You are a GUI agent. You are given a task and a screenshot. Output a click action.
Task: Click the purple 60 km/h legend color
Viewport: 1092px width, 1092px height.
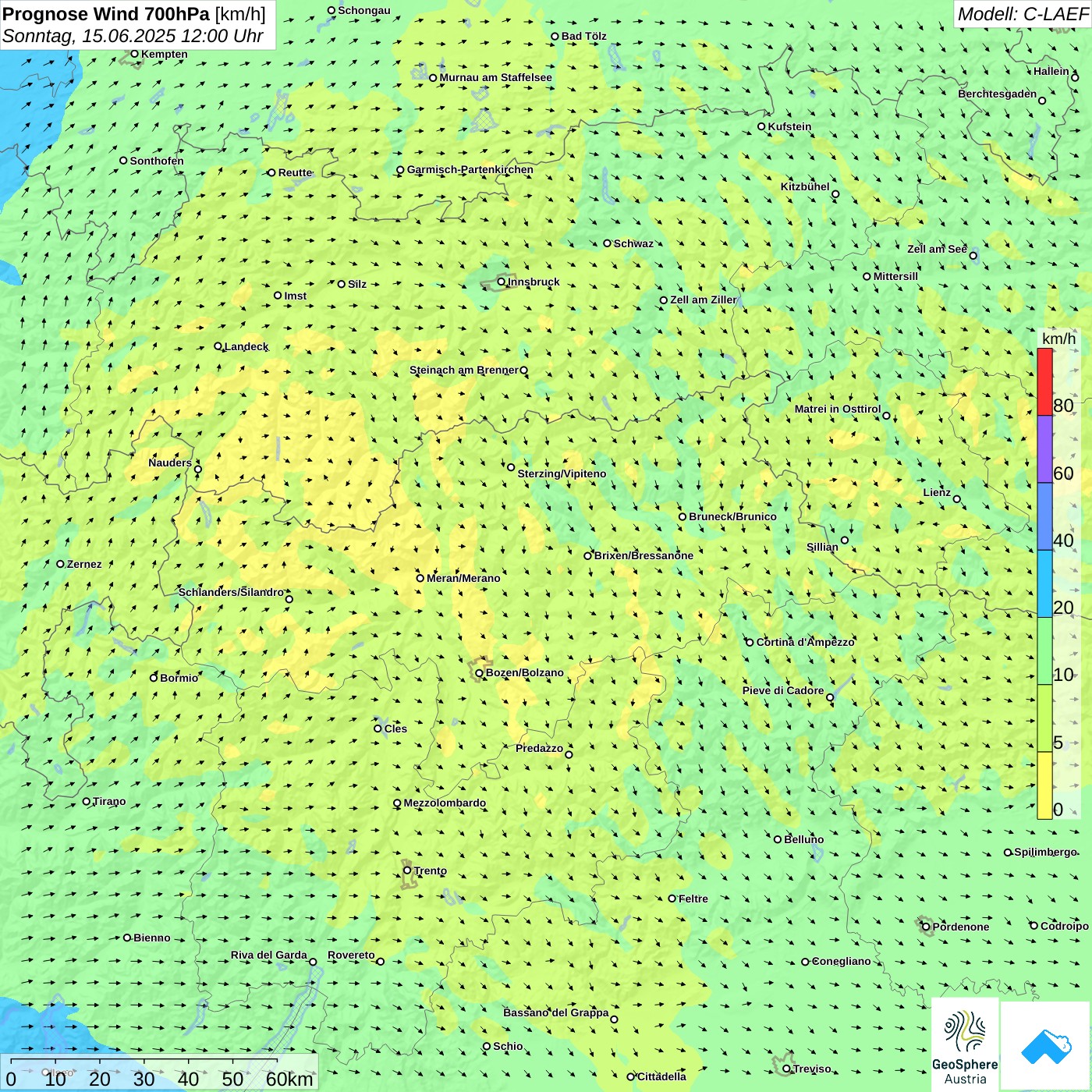pyautogui.click(x=1044, y=449)
